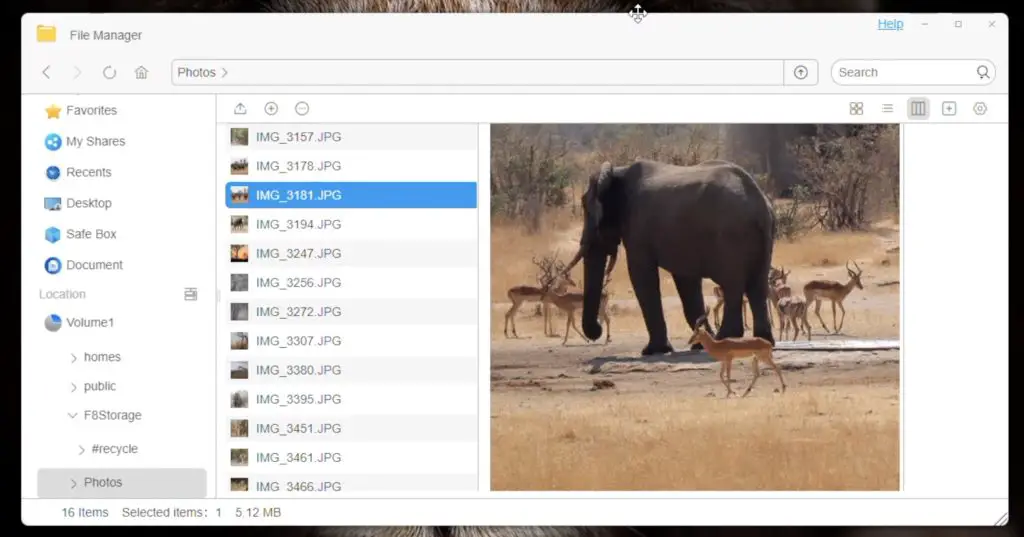1024x537 pixels.
Task: Expand the homes folder in tree
Action: [74, 357]
